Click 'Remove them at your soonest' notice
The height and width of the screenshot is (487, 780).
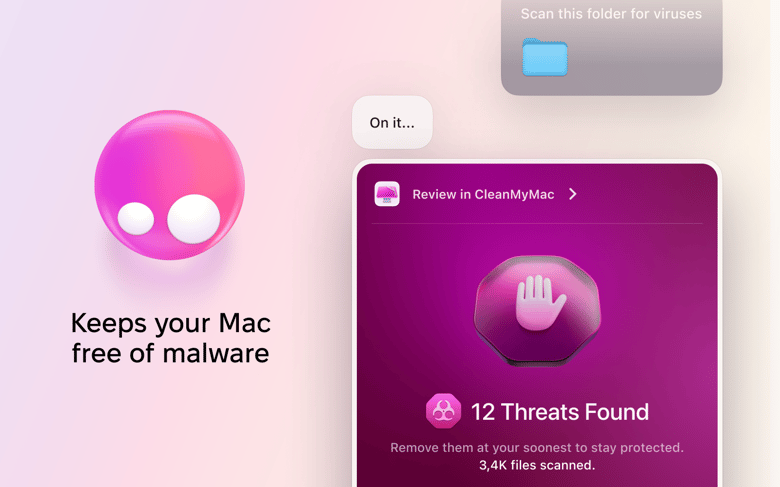tap(537, 448)
